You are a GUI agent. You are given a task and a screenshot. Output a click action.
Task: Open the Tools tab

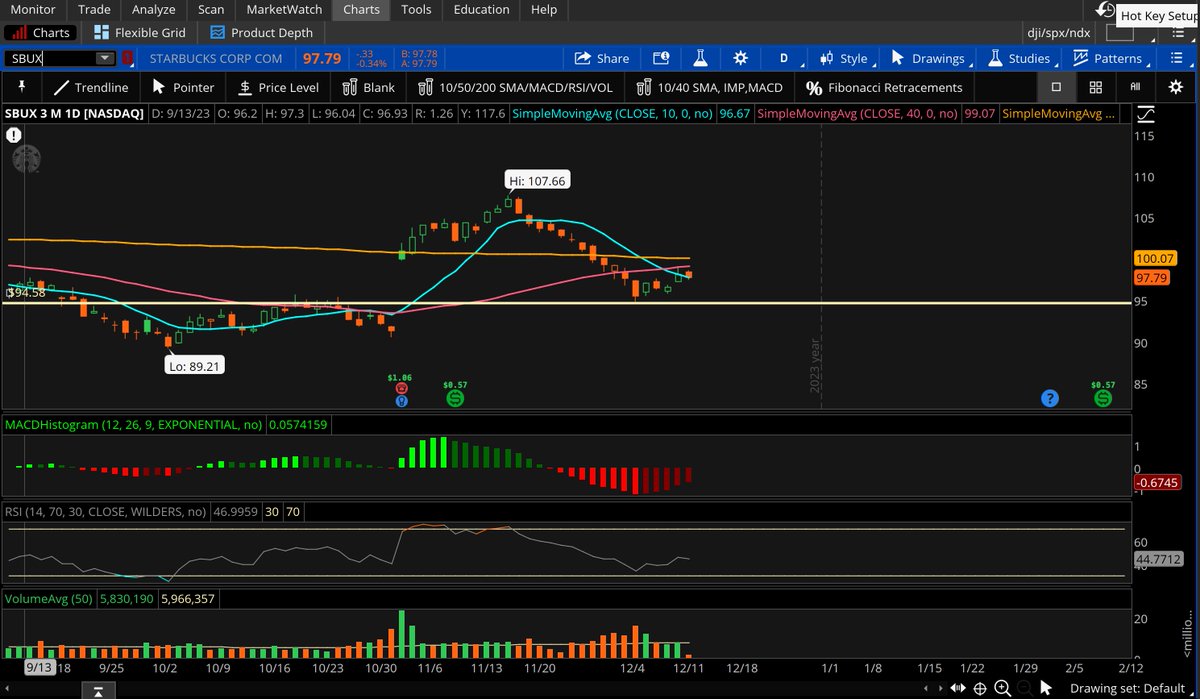coord(416,9)
